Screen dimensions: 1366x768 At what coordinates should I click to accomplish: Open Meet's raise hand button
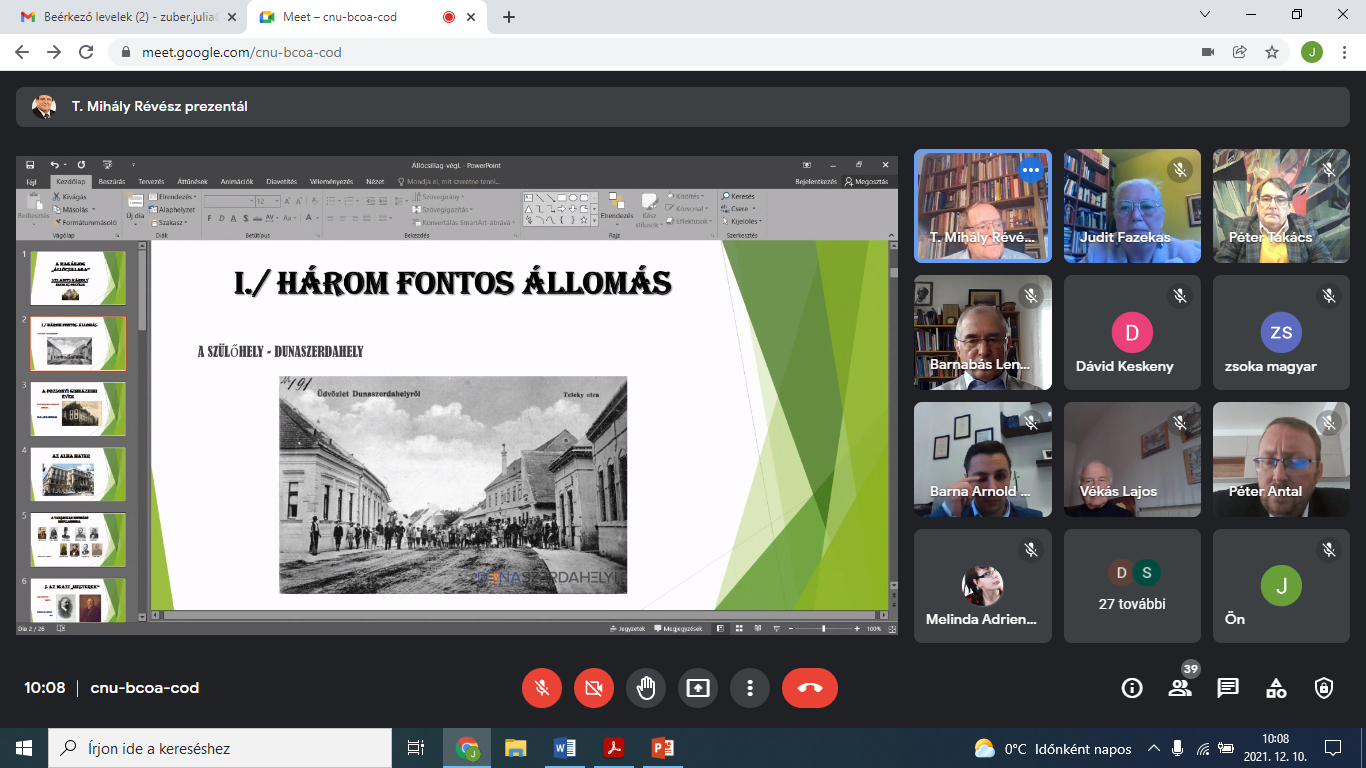click(646, 688)
